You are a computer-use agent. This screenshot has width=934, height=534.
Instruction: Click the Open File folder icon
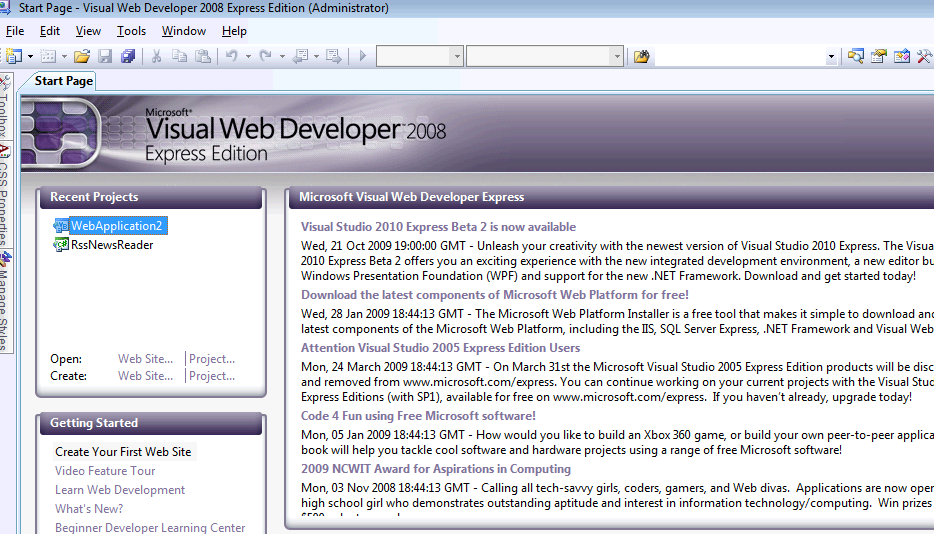pos(82,57)
